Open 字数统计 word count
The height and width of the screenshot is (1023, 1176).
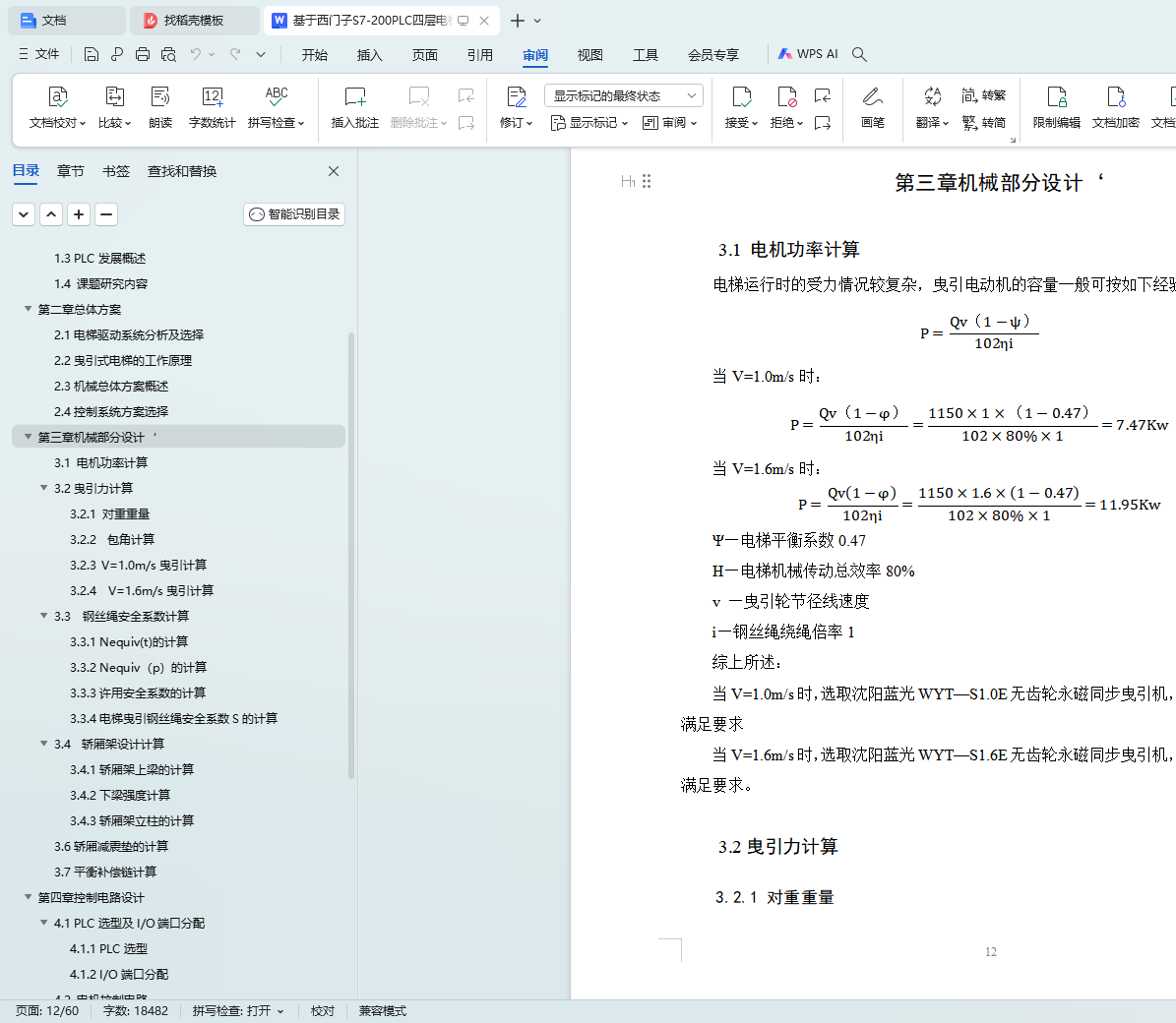click(x=213, y=107)
